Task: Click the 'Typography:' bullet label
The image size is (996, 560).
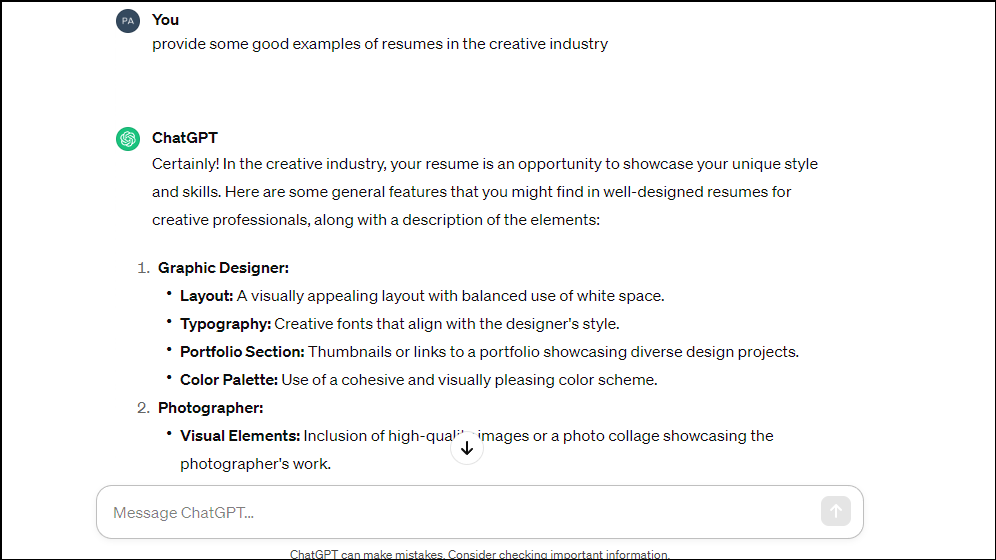Action: (x=225, y=324)
